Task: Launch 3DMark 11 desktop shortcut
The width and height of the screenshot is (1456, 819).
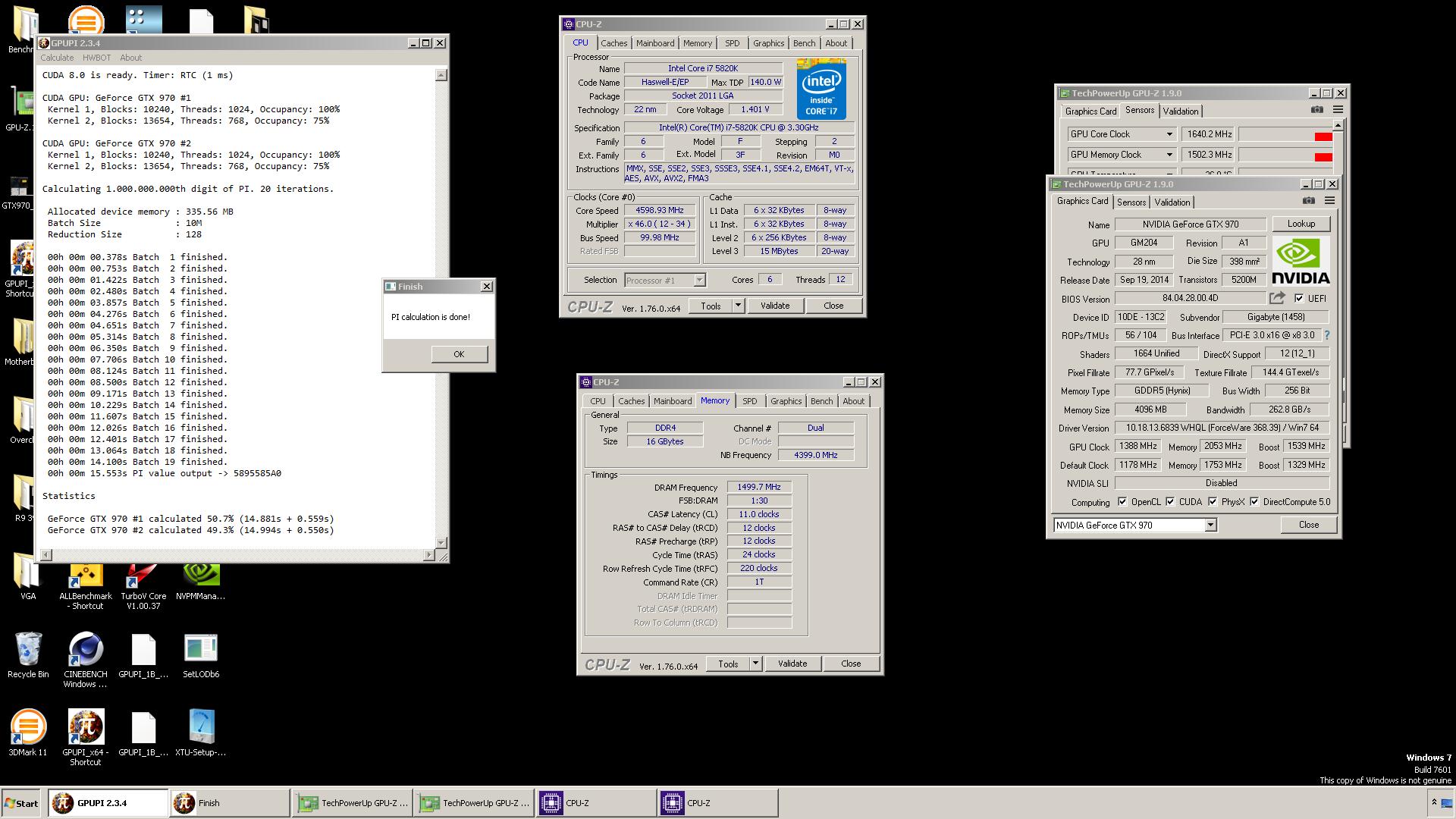Action: (28, 733)
